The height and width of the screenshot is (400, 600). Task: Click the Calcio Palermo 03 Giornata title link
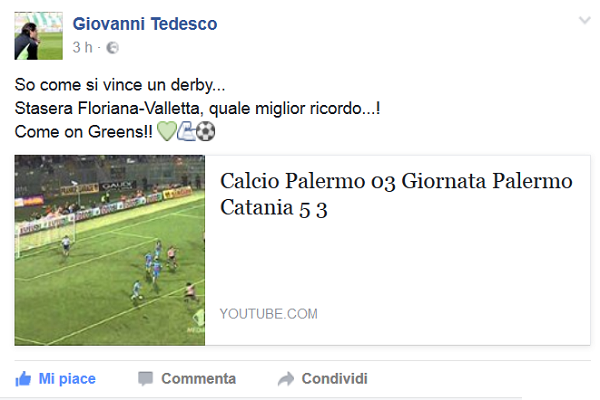[396, 194]
